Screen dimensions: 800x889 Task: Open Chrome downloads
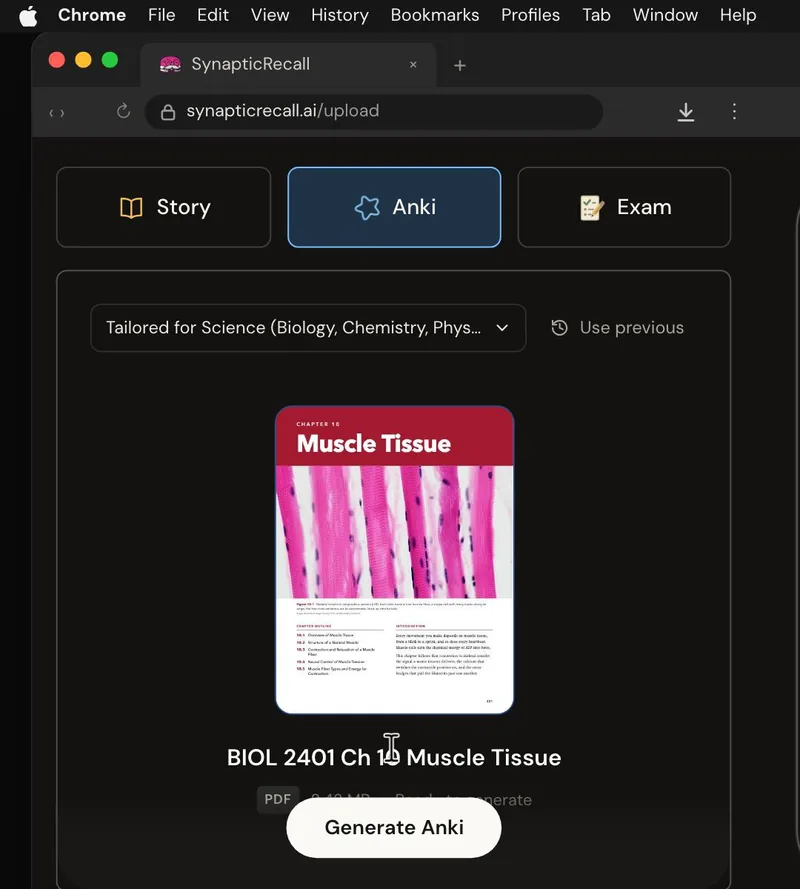point(685,112)
